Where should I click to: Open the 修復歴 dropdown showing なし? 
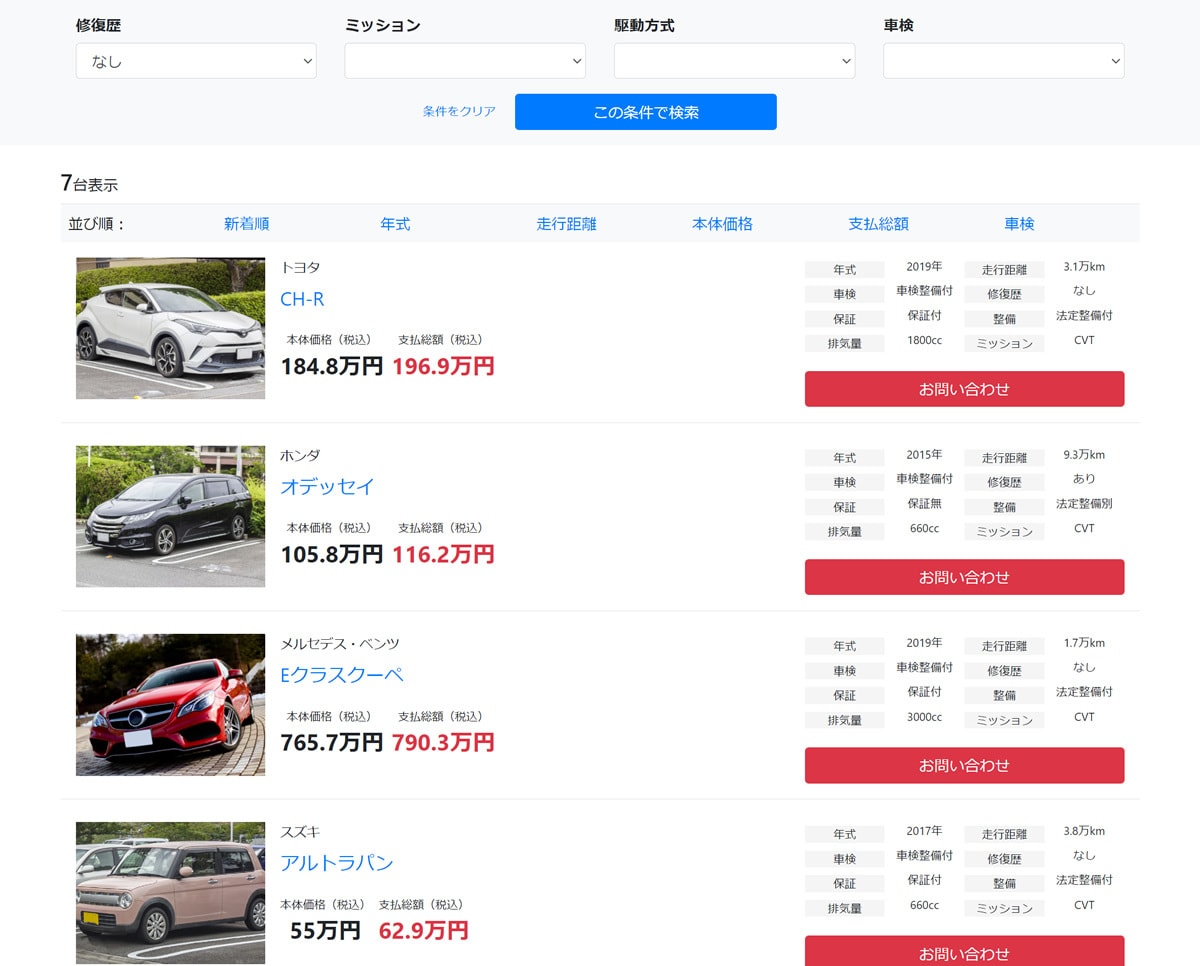[x=196, y=61]
